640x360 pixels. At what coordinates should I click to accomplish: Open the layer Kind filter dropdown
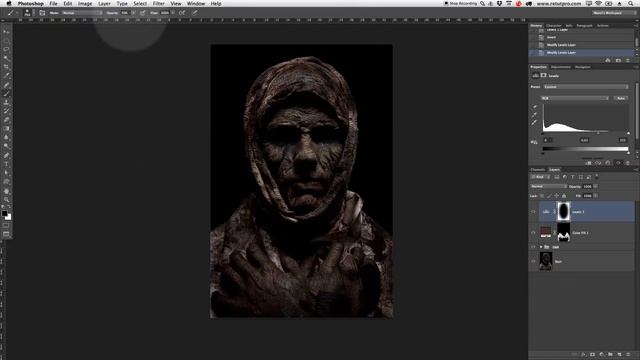(540, 177)
